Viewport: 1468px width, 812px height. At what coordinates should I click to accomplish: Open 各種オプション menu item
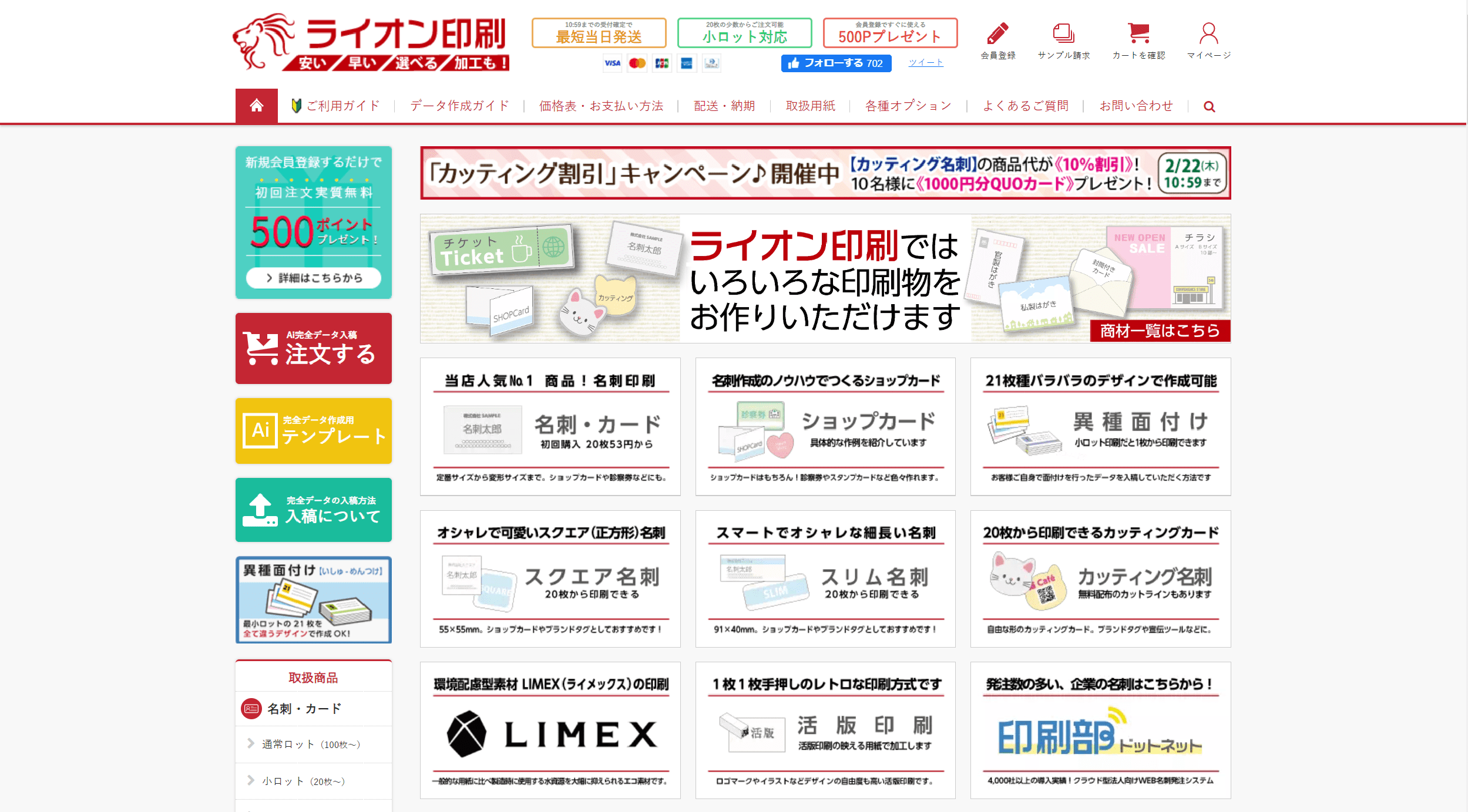(x=908, y=106)
